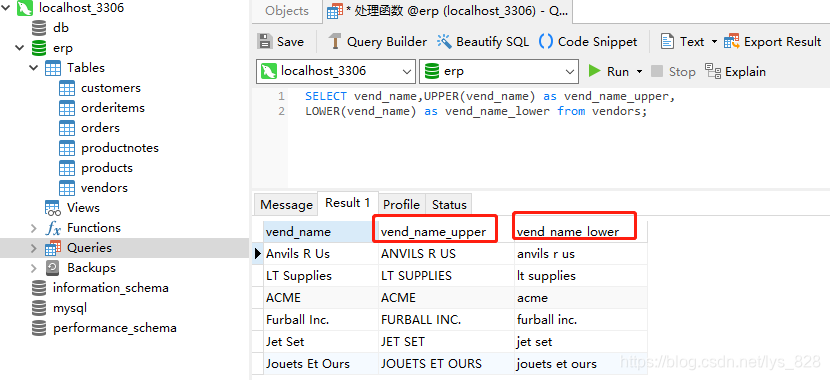Click Explain to show query plan

[736, 71]
